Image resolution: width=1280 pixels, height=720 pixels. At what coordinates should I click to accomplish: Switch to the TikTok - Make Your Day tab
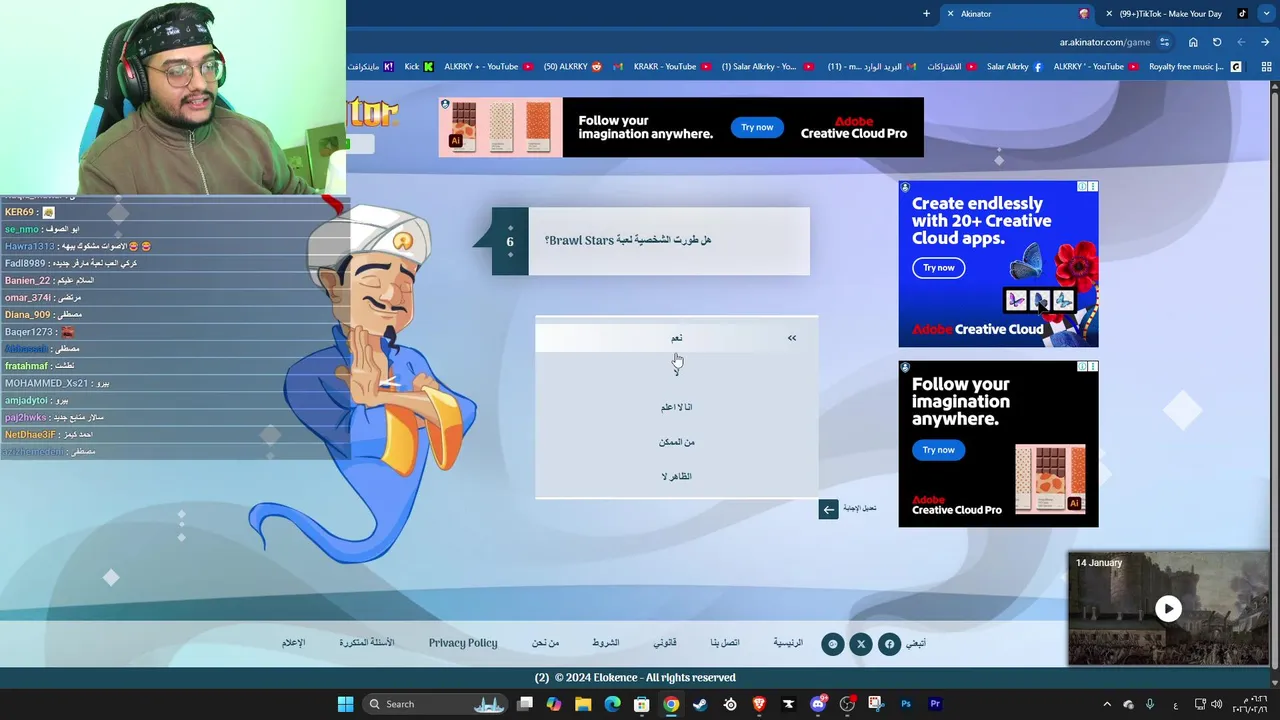point(1178,14)
